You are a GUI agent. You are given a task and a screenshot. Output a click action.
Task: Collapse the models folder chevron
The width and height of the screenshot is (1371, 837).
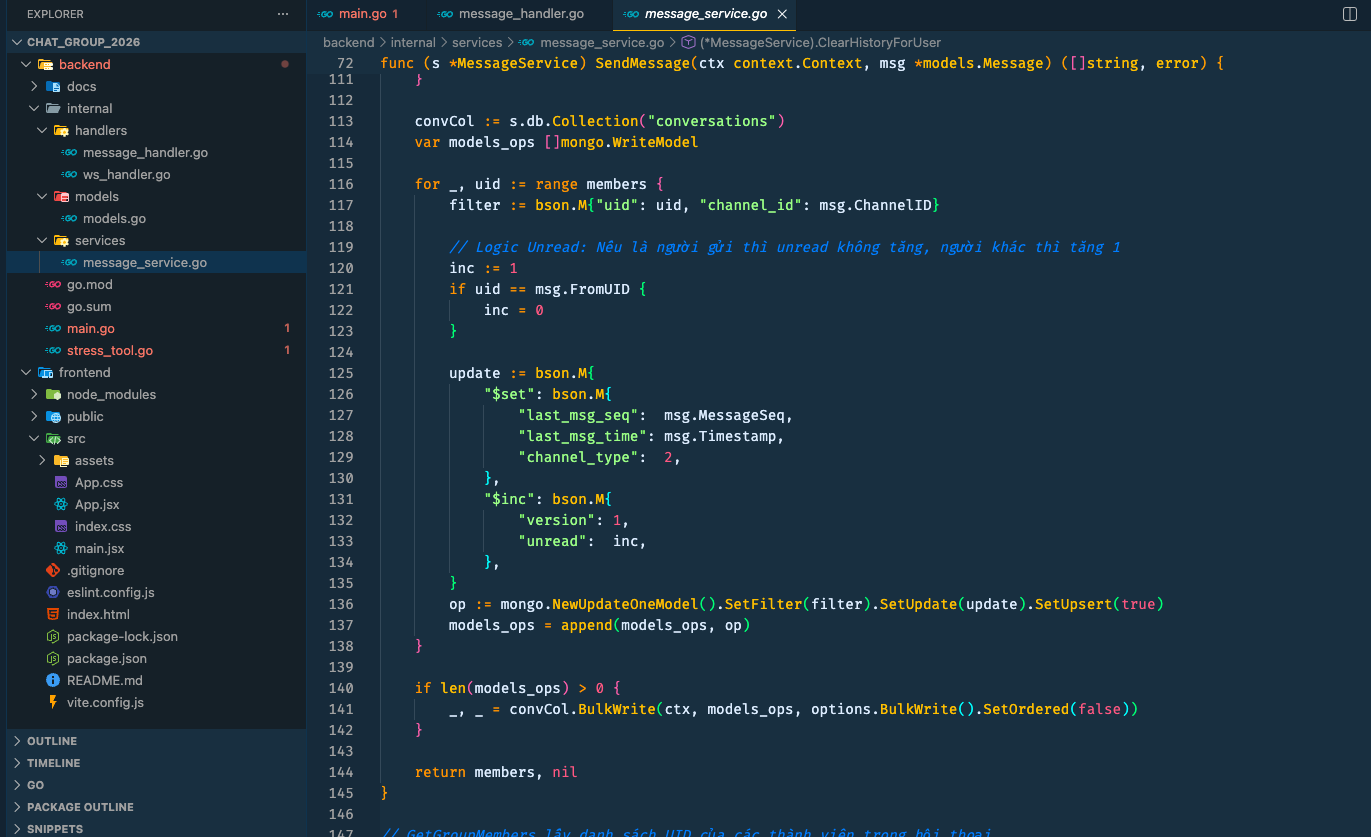pyautogui.click(x=42, y=196)
